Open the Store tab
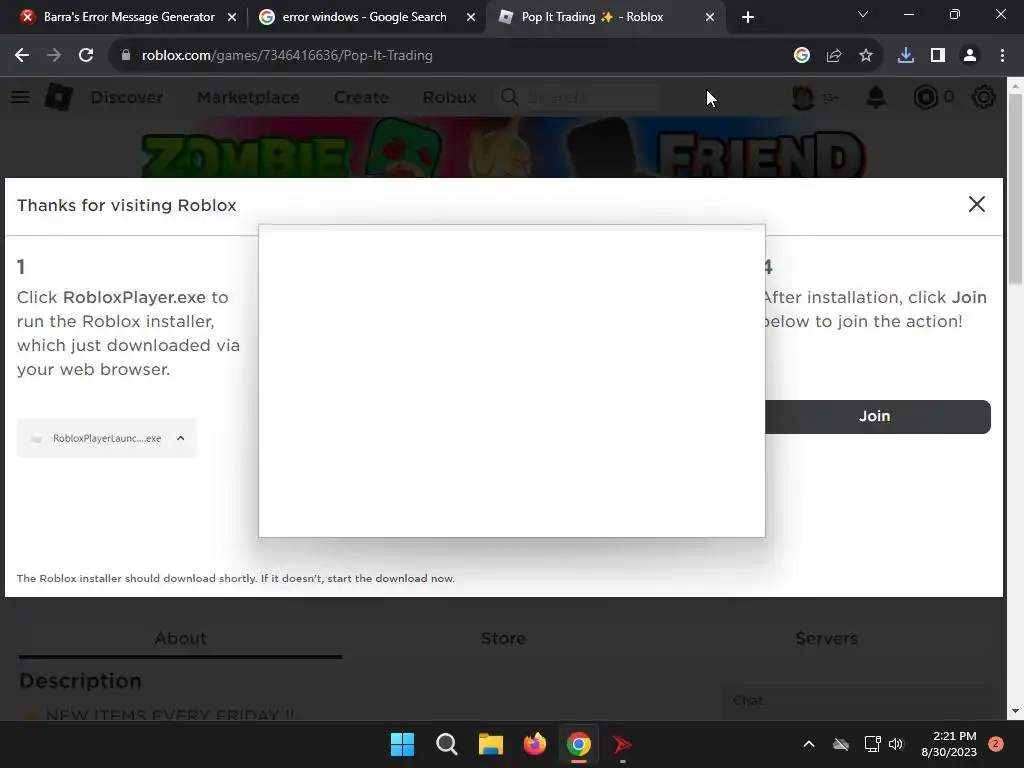The image size is (1024, 768). coord(504,639)
